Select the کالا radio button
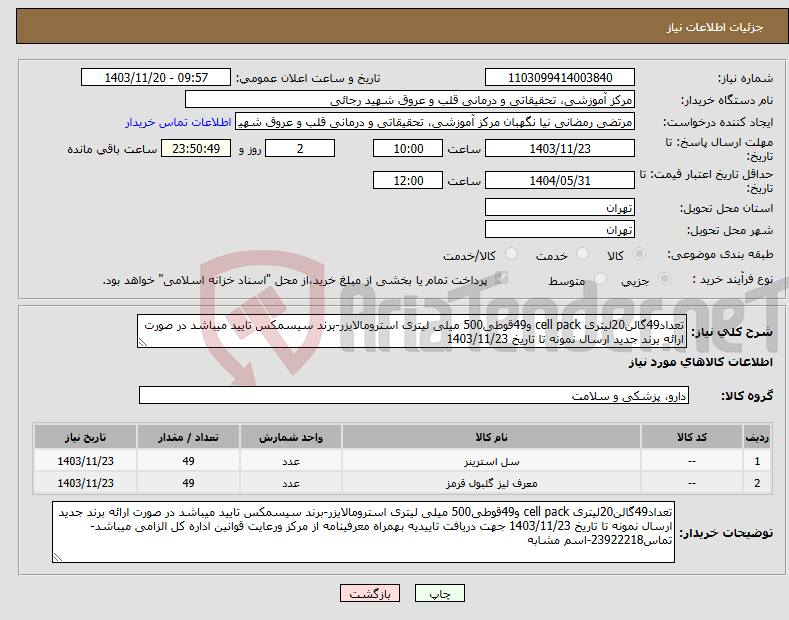The image size is (789, 620). click(x=639, y=254)
